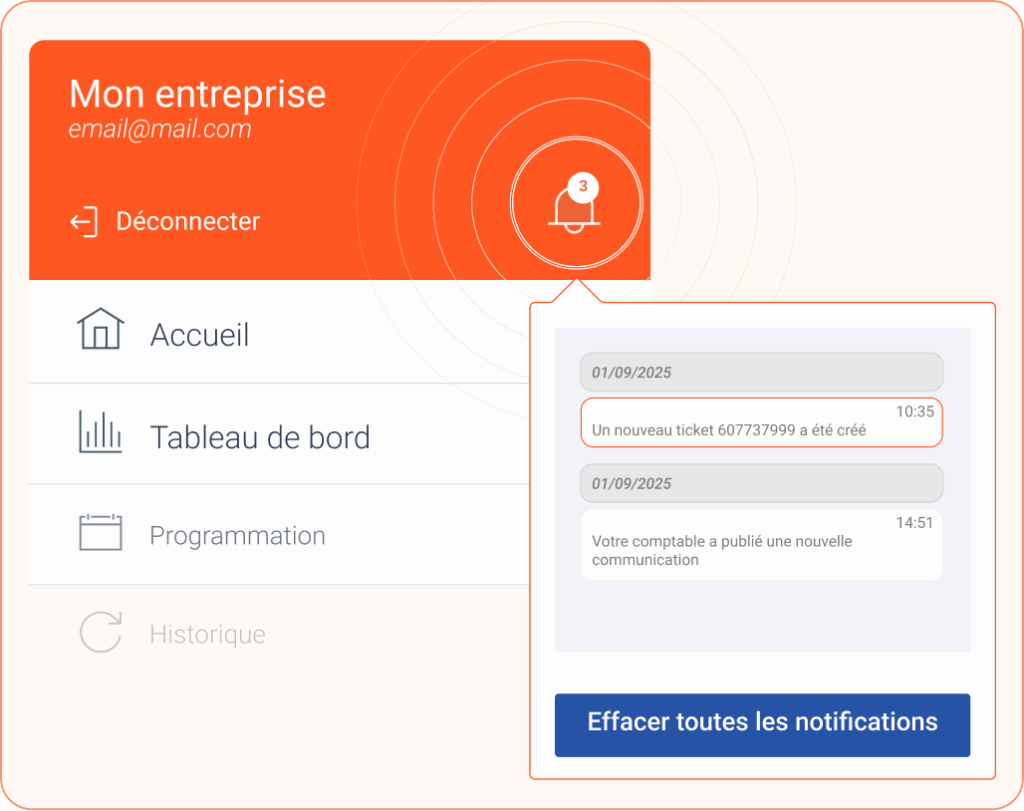Click the logout arrow icon

pos(84,222)
